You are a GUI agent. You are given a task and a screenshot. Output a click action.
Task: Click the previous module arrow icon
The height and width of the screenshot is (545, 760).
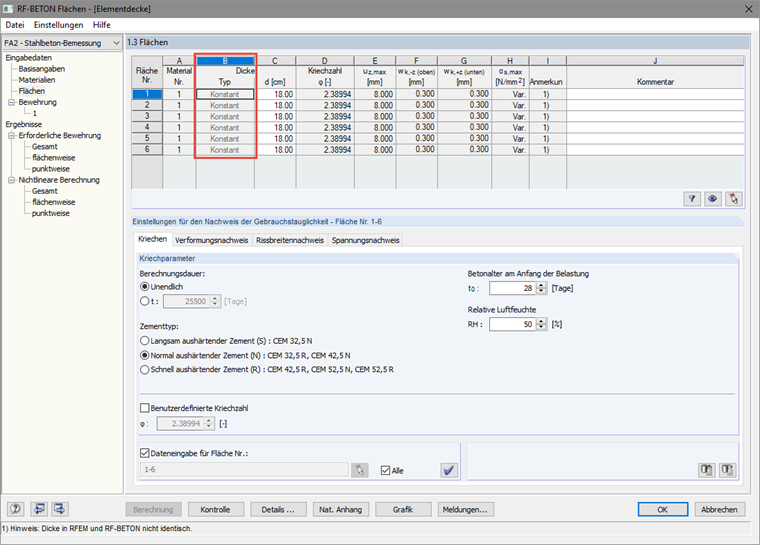39,509
